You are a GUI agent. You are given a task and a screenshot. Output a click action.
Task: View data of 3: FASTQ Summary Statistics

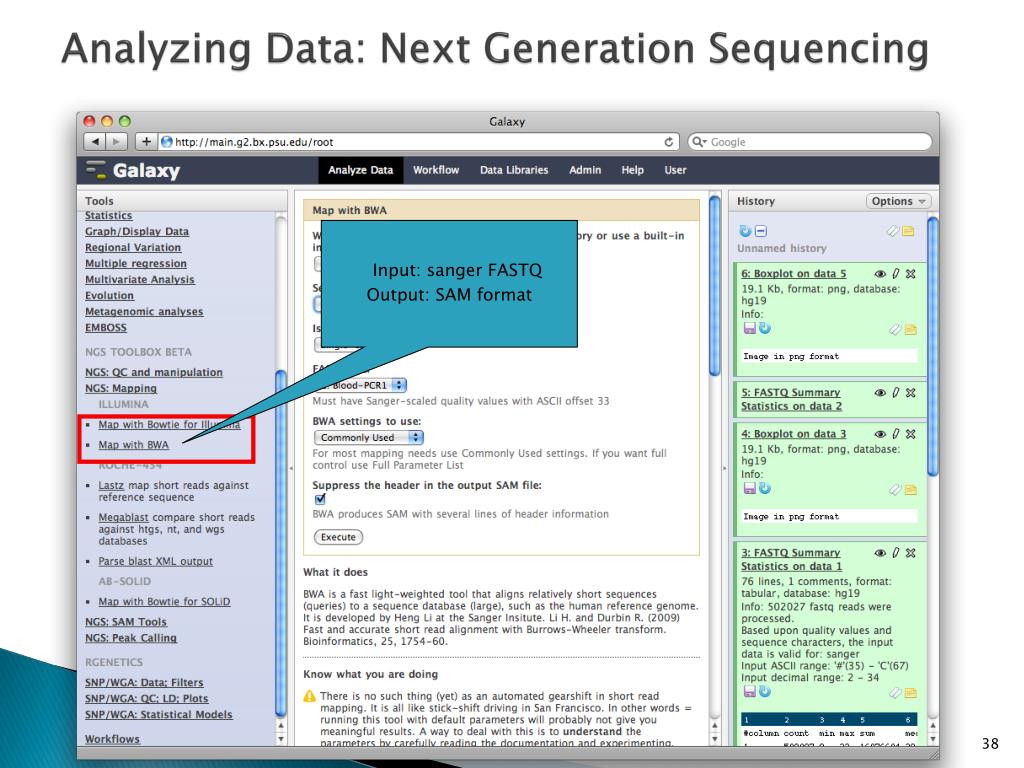(x=880, y=552)
